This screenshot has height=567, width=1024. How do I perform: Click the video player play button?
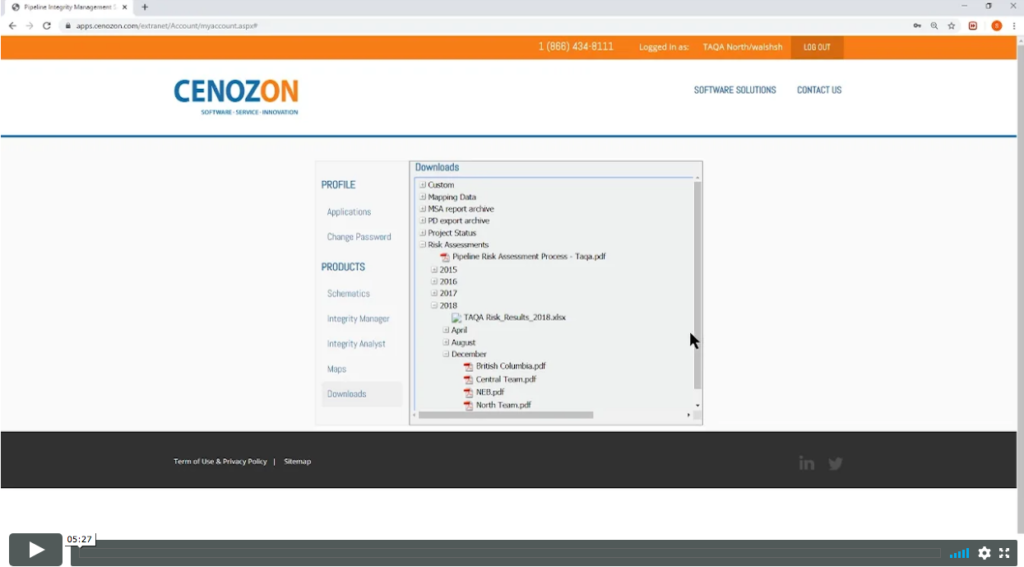point(36,549)
